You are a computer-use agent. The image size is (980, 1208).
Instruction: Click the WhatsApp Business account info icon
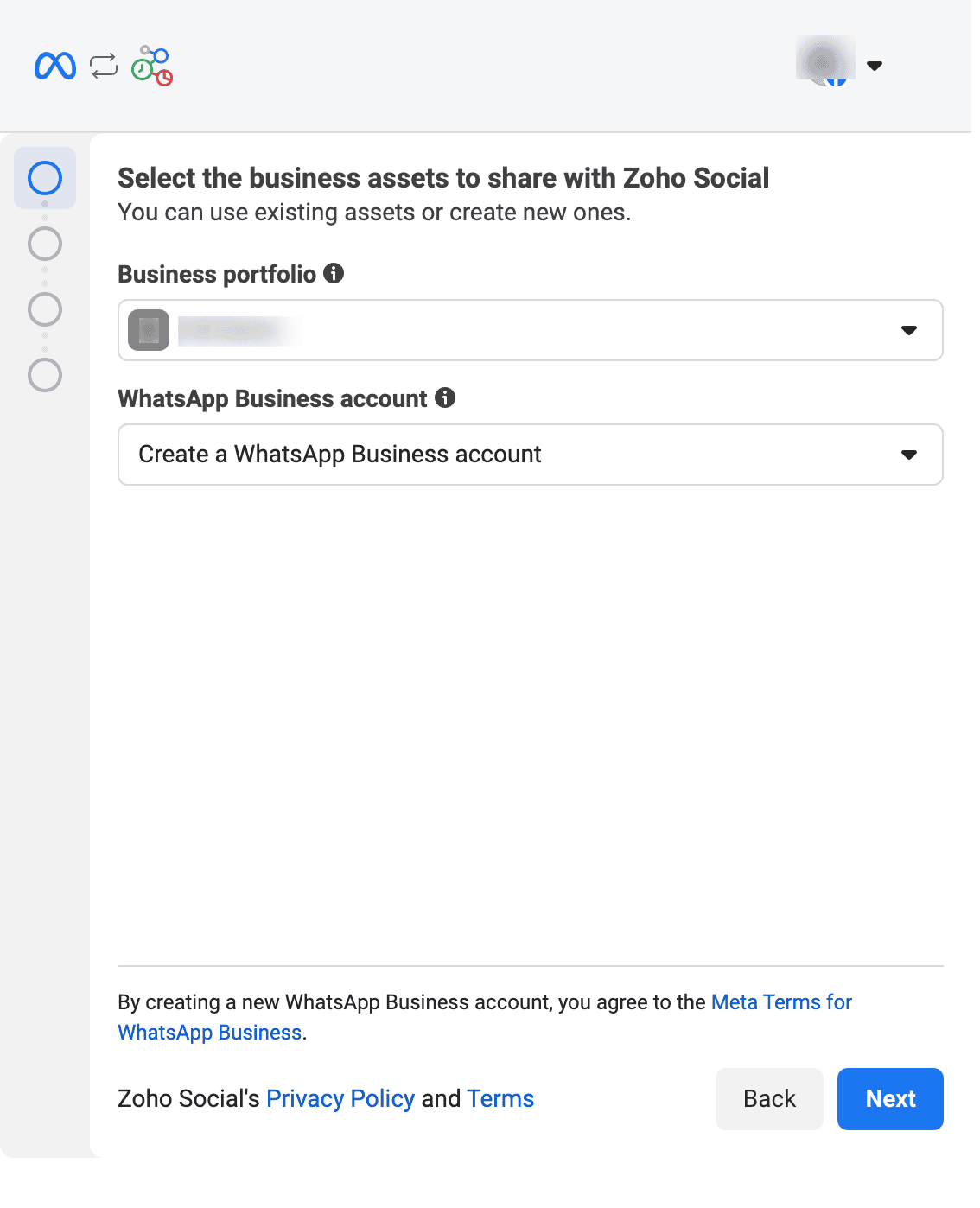point(445,397)
